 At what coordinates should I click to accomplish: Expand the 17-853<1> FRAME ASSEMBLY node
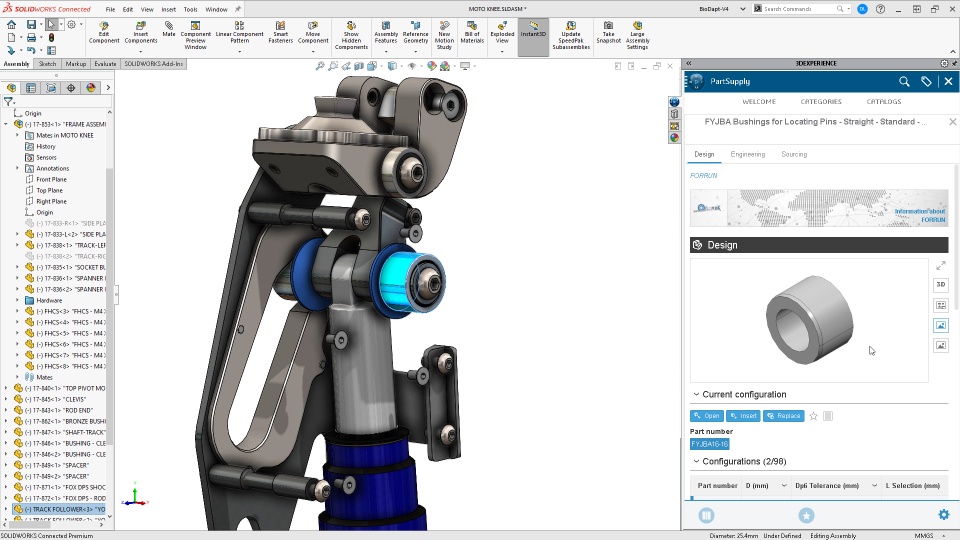click(6, 124)
